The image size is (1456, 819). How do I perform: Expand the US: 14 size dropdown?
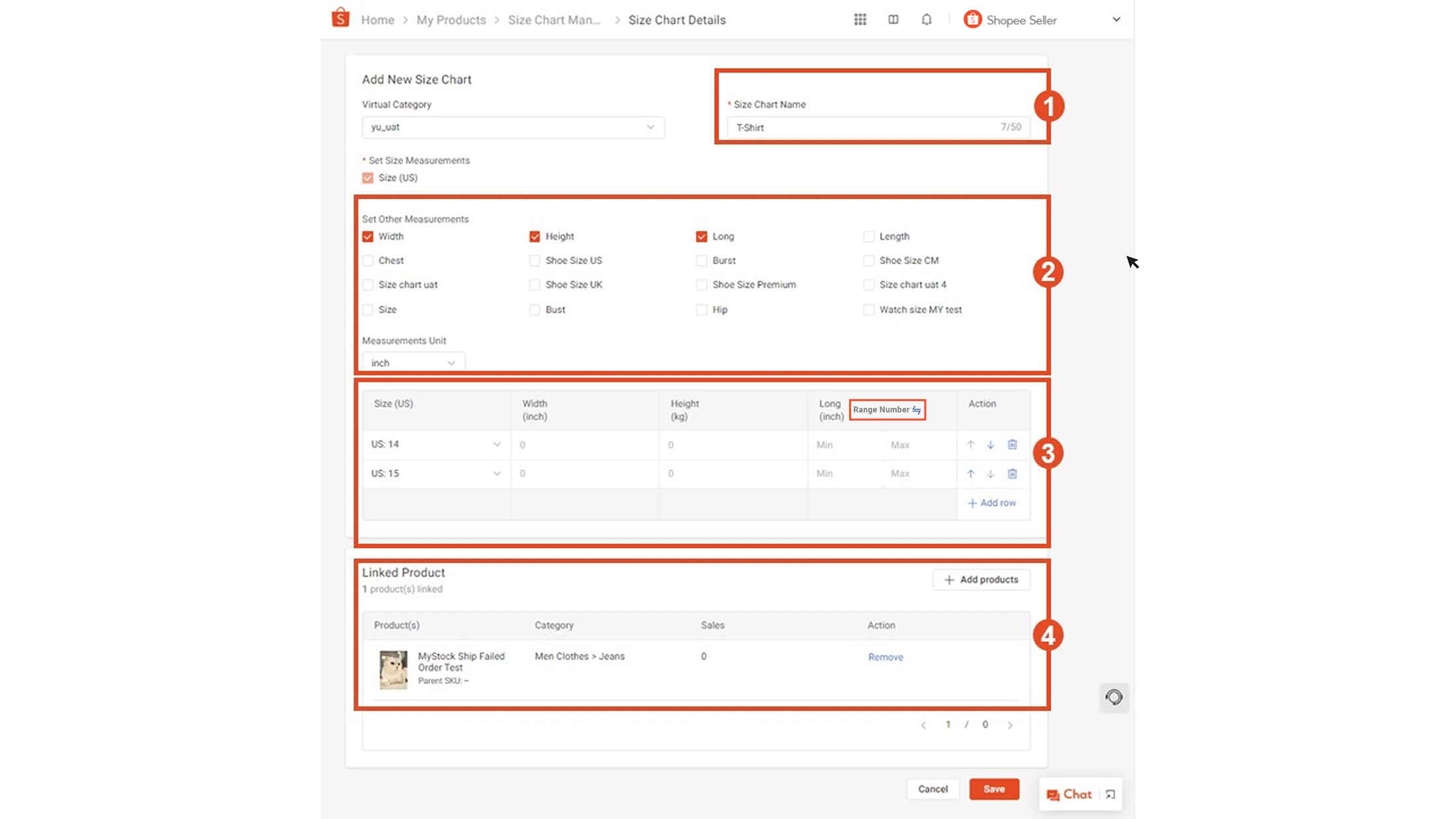click(497, 444)
